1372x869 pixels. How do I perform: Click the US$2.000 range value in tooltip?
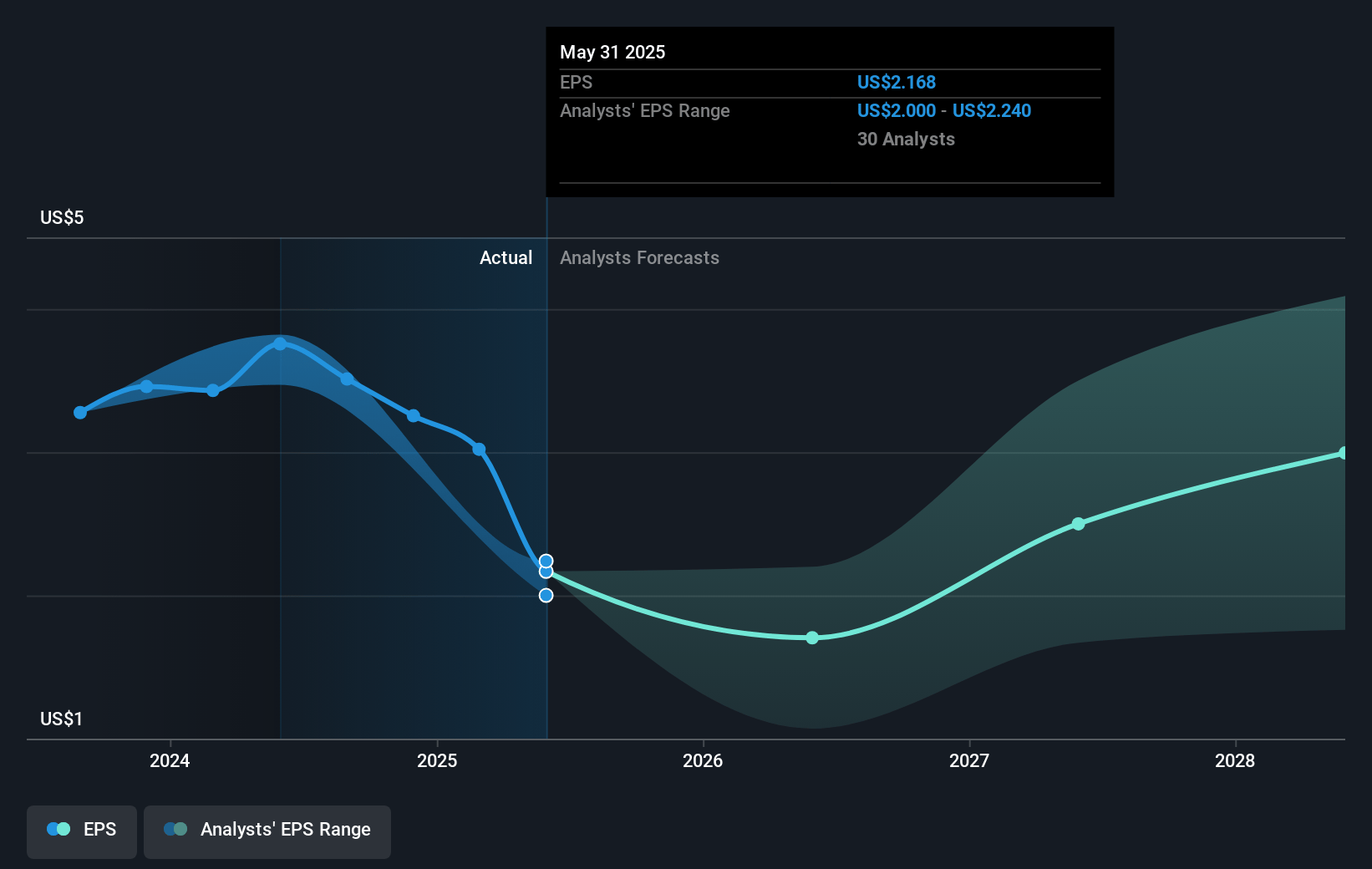[897, 111]
